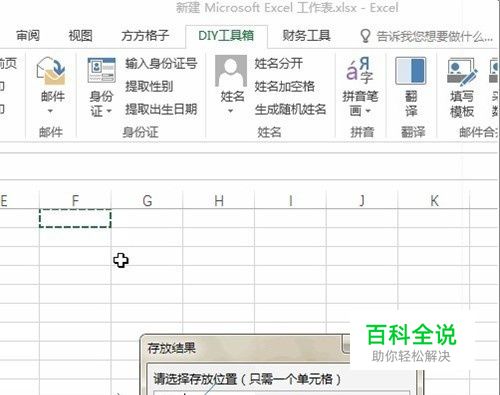Viewport: 500px width, 395px height.
Task: Switch to the 视图 tab
Action: pos(80,35)
